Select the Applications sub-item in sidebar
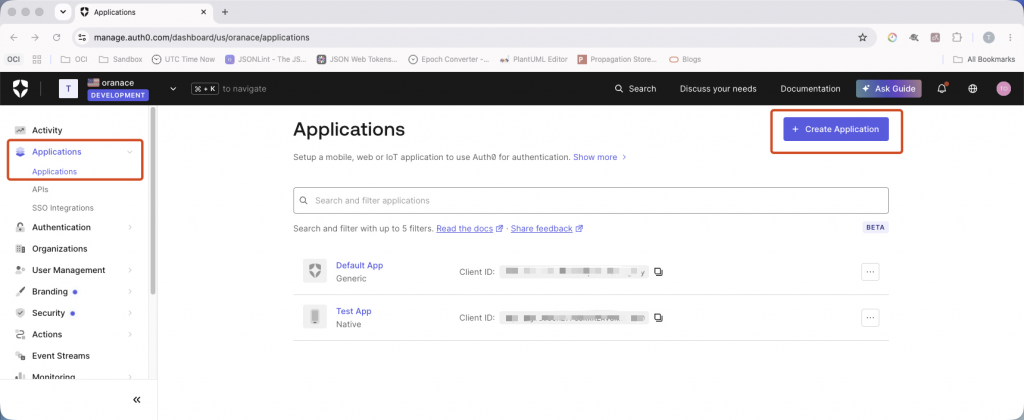 point(54,172)
